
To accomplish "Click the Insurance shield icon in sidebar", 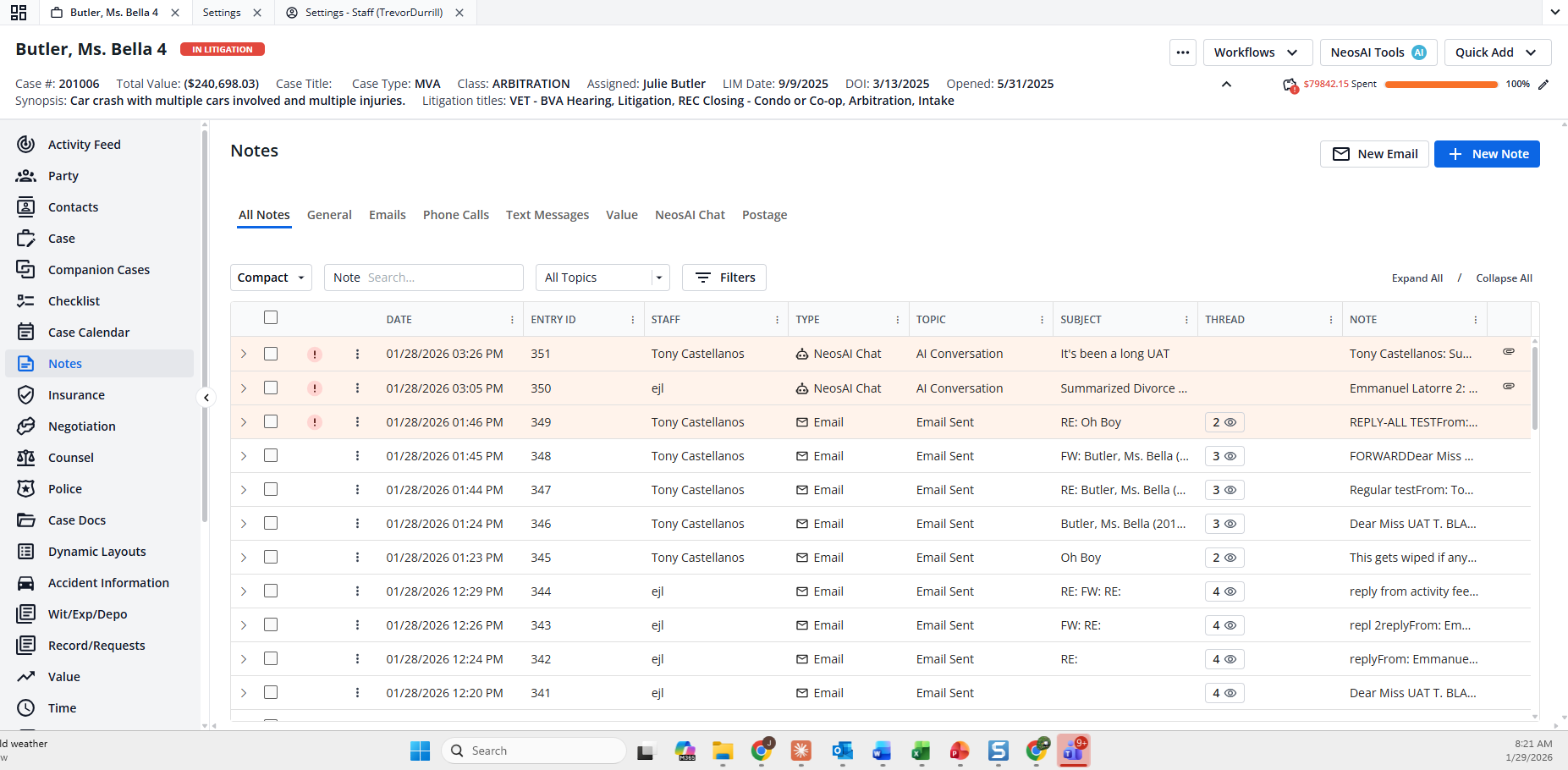I will (x=26, y=395).
